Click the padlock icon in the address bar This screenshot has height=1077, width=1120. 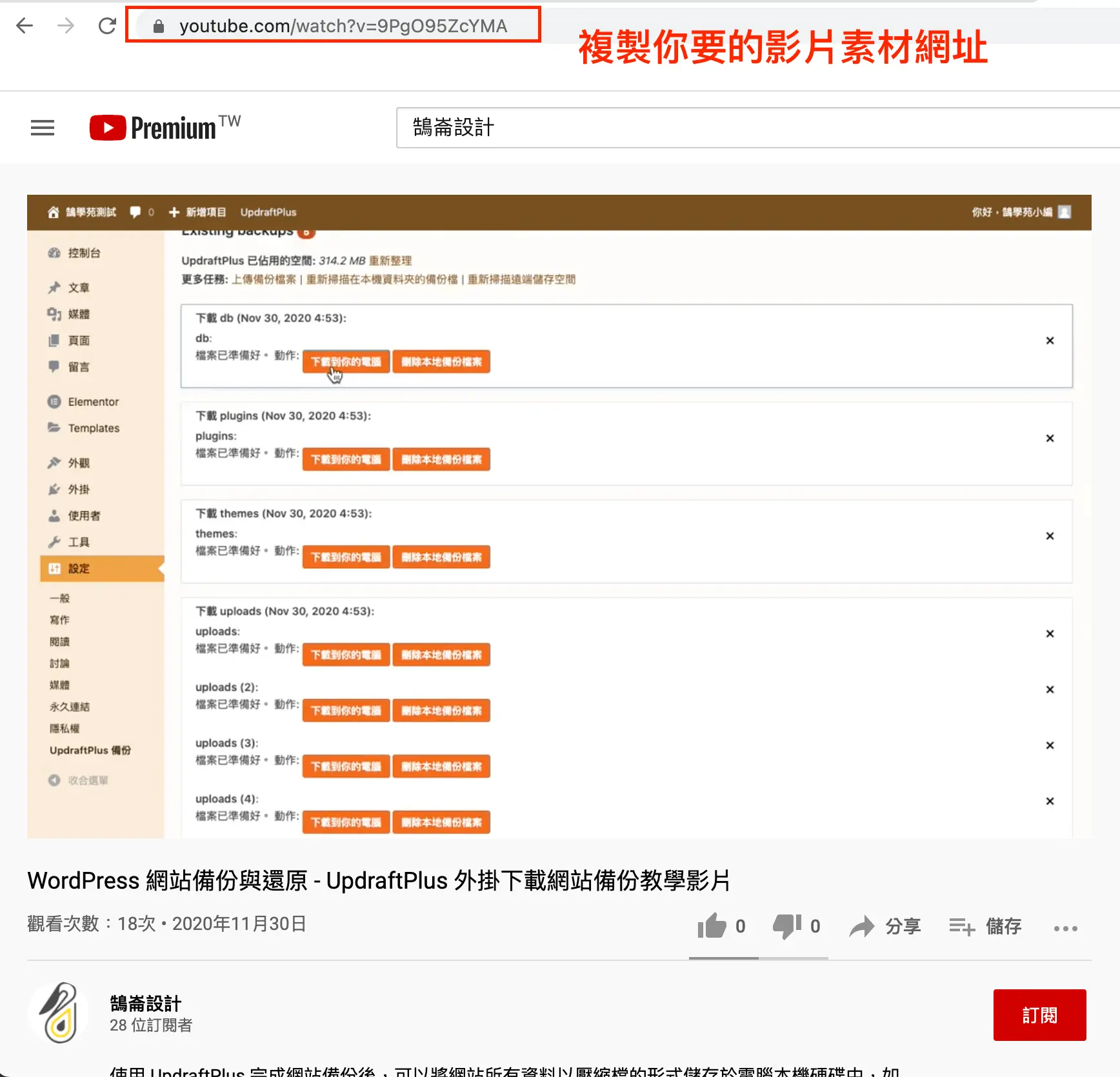(x=159, y=26)
